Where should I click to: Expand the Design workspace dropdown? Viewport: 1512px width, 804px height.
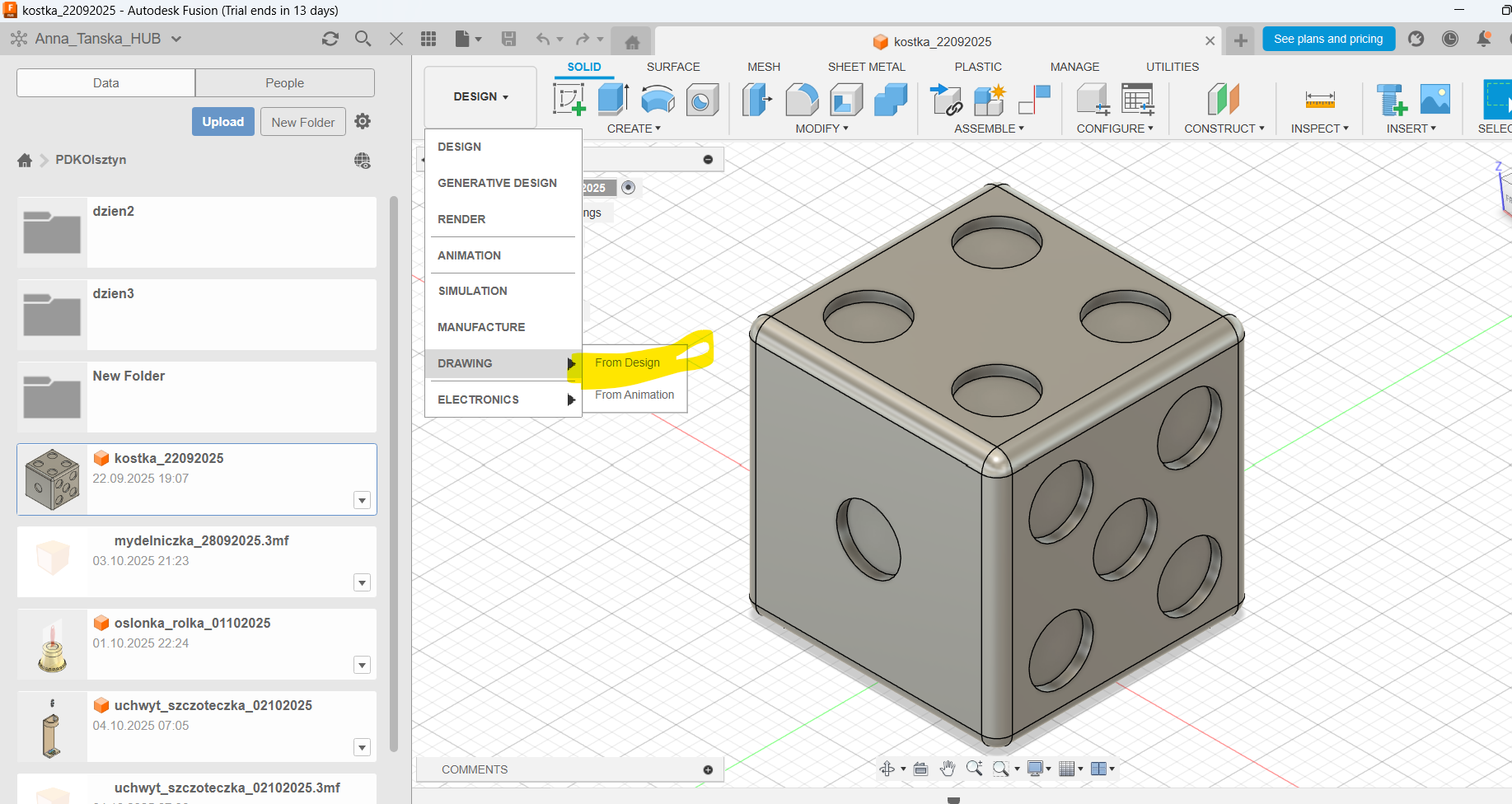pos(480,97)
